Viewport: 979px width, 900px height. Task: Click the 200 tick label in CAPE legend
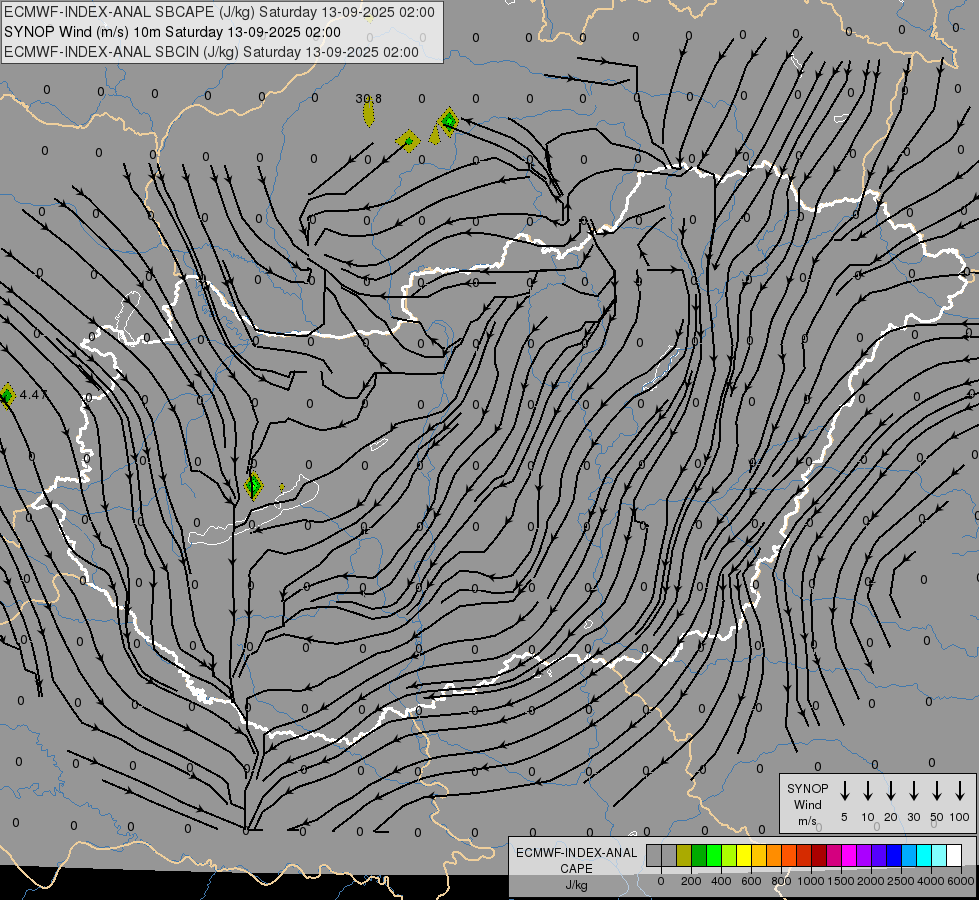pyautogui.click(x=691, y=881)
